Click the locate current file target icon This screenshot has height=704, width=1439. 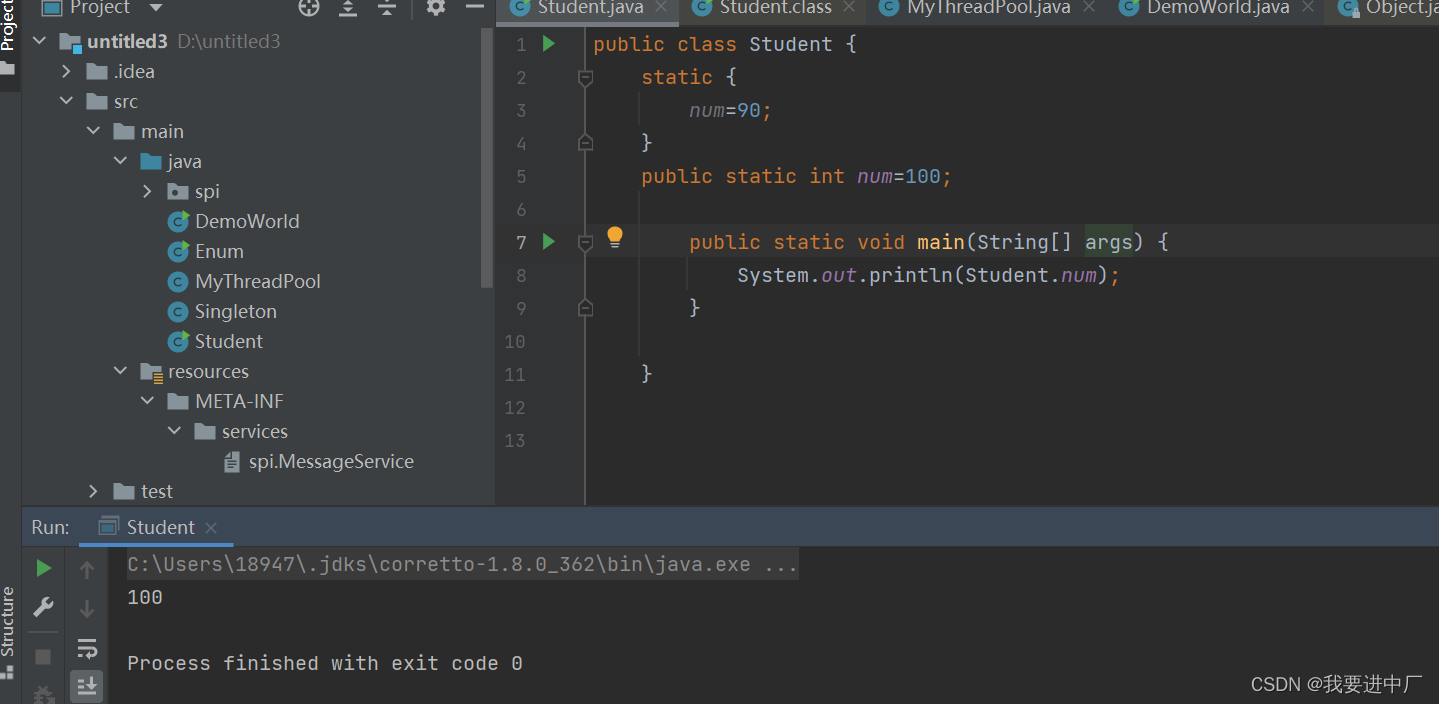[309, 8]
